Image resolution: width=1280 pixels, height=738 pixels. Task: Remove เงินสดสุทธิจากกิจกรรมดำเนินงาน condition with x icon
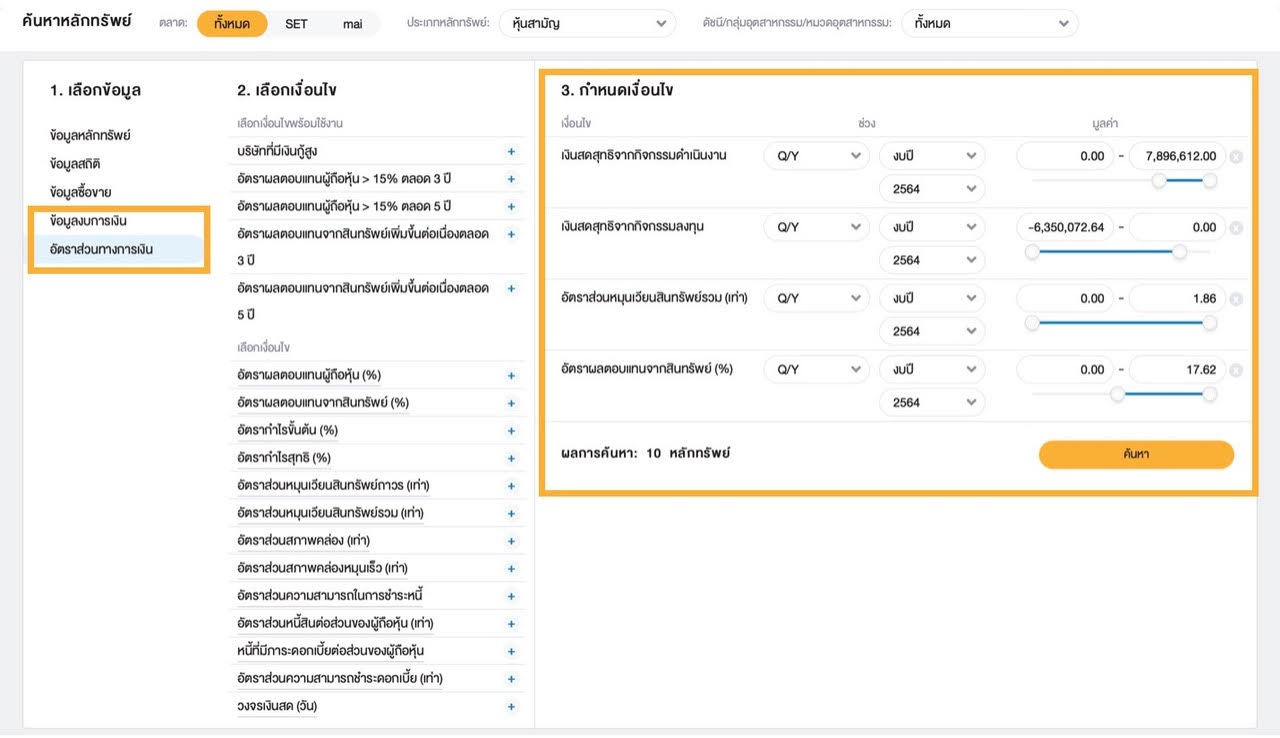(x=1236, y=157)
